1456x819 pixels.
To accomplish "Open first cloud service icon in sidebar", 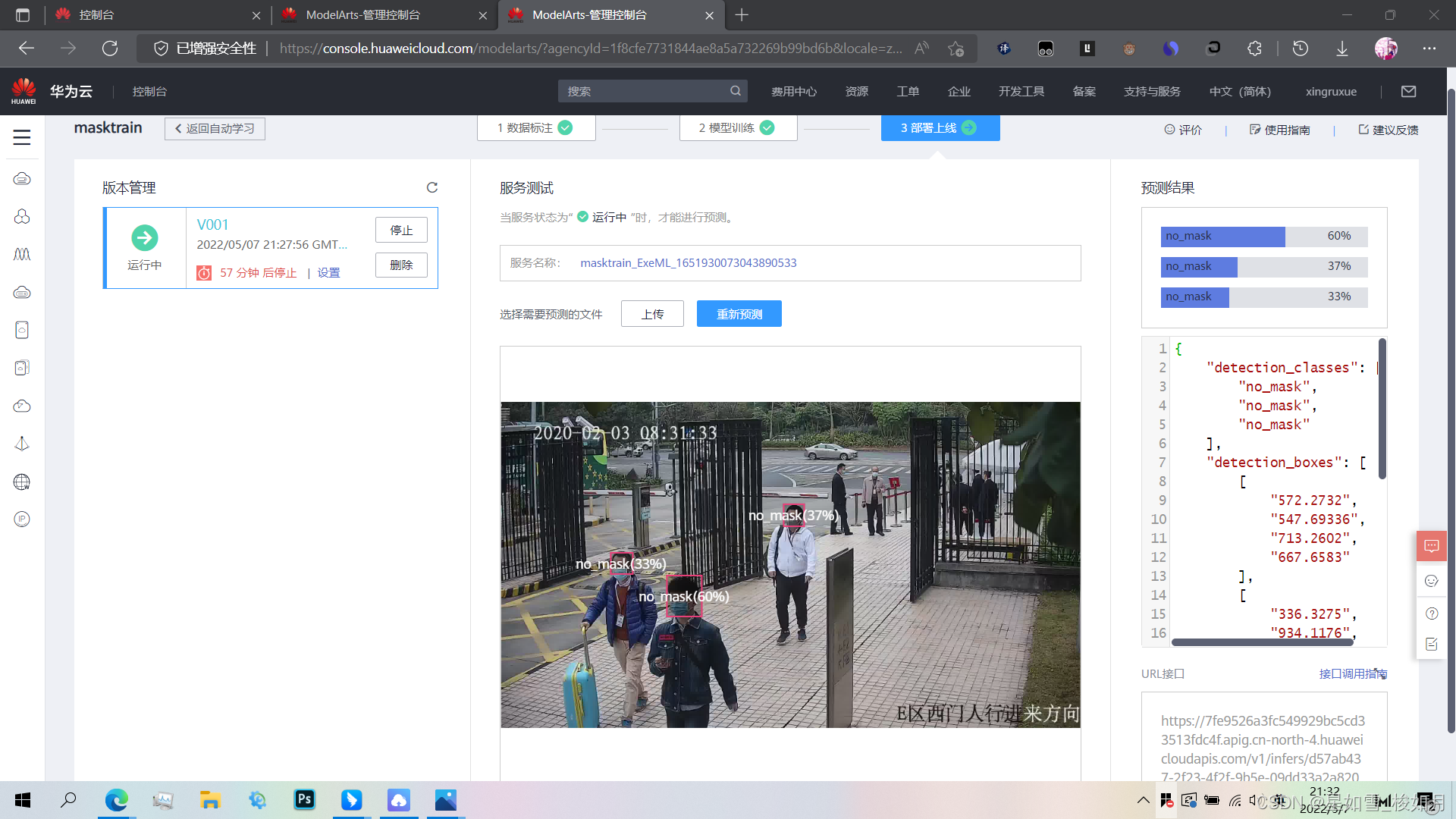I will click(22, 178).
